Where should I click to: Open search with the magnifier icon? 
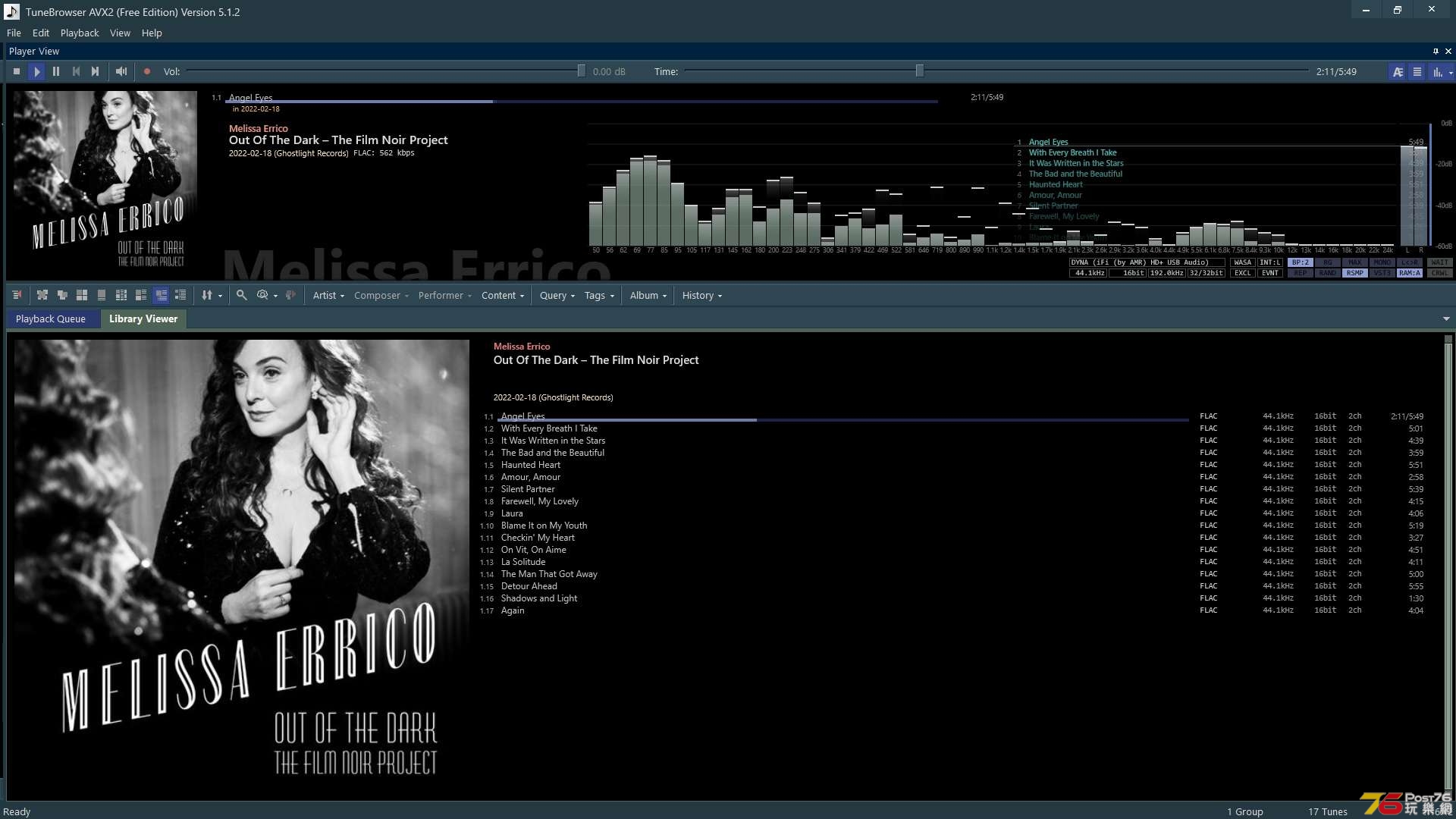[241, 295]
